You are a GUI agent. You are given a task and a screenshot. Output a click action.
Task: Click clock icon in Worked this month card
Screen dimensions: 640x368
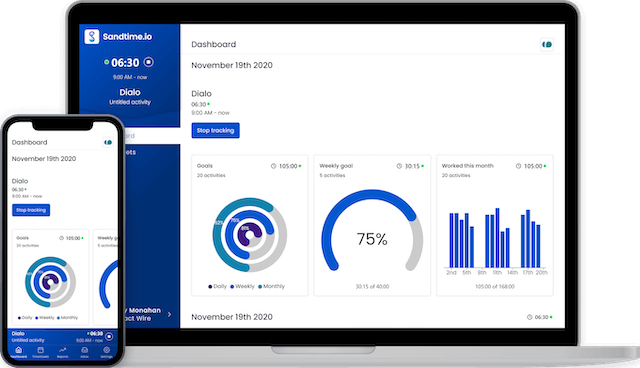click(x=518, y=166)
